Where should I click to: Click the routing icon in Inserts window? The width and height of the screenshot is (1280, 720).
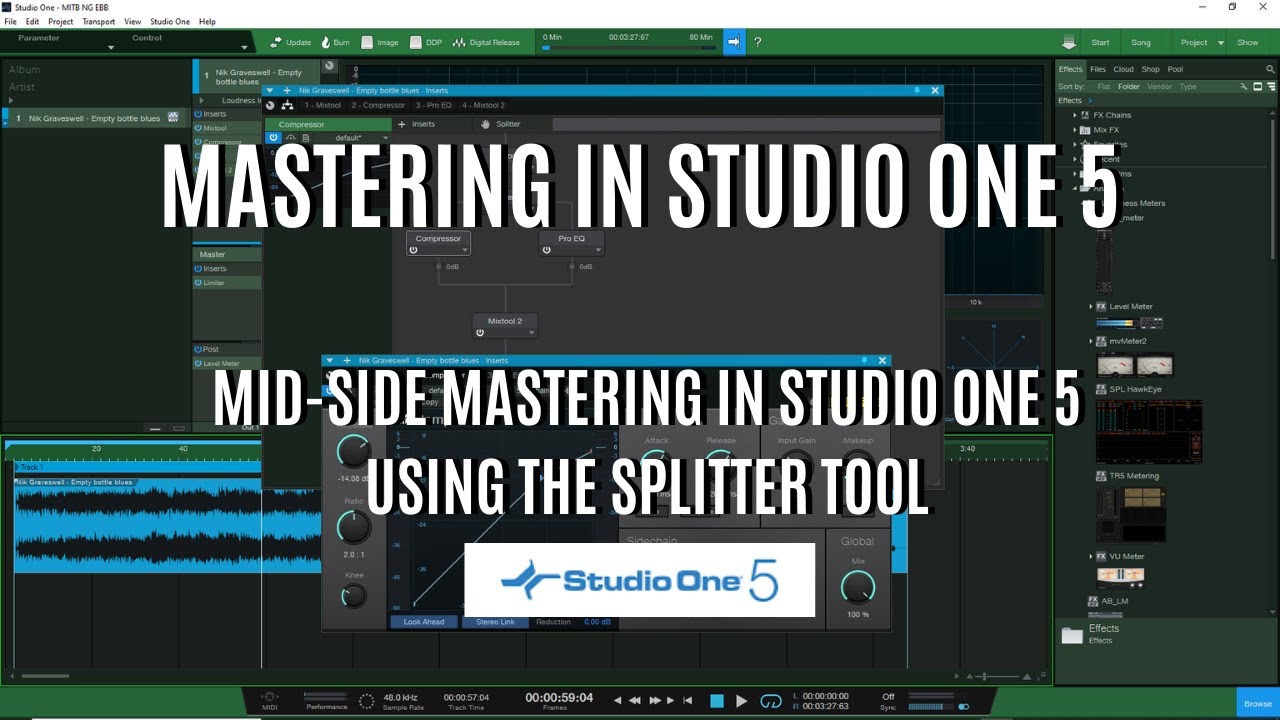click(x=288, y=105)
